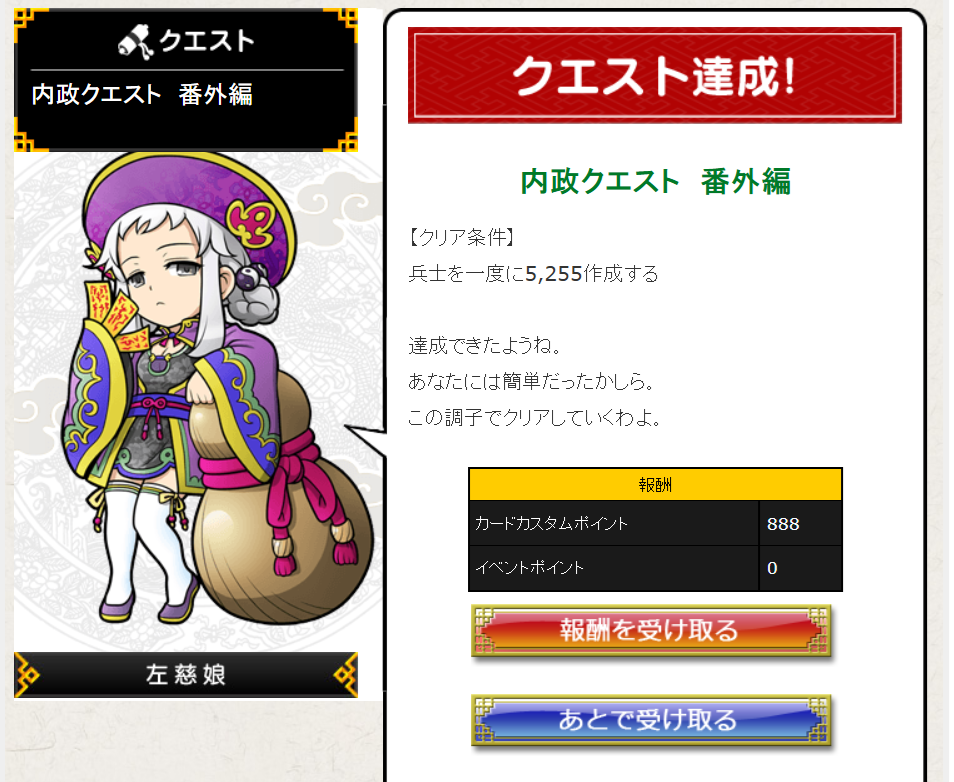Viewport: 954px width, 782px height.
Task: Click the 左慈娘 character name plate
Action: [186, 675]
